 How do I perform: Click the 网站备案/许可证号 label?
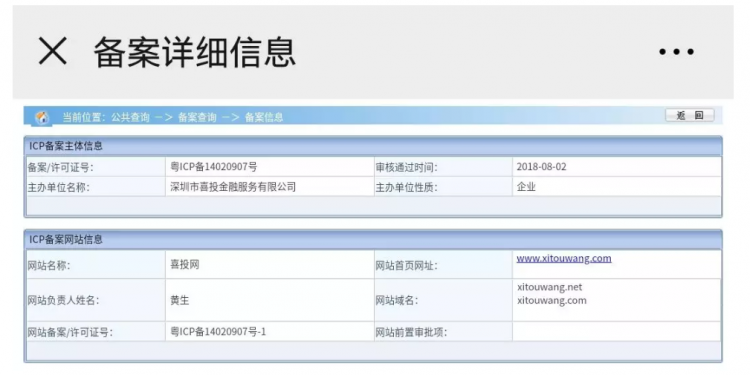pos(70,332)
